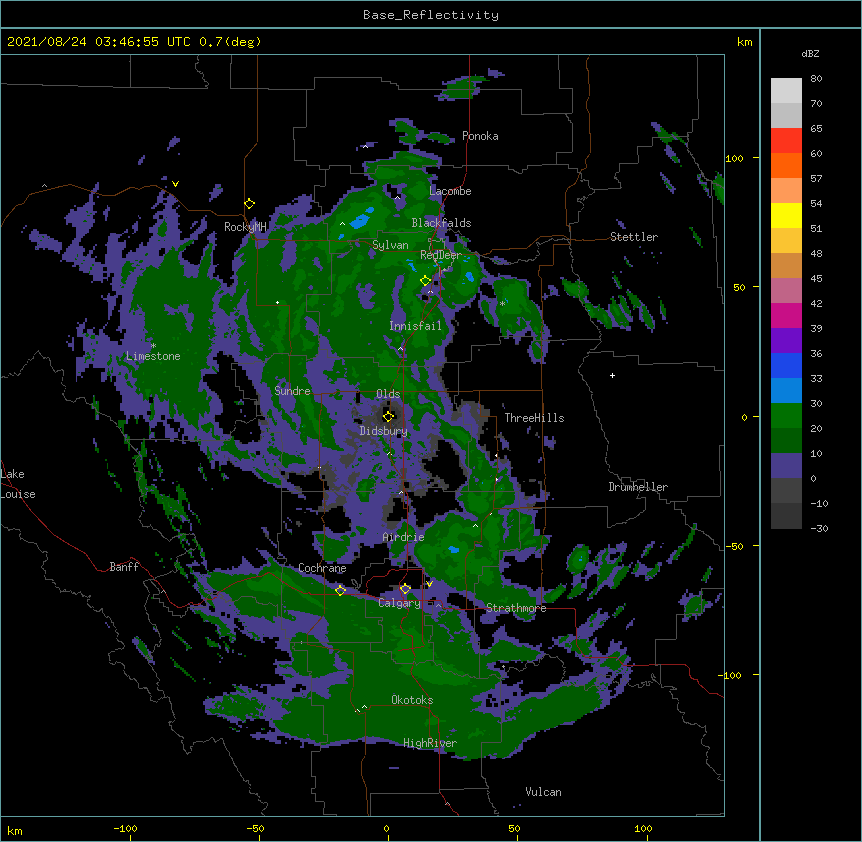Pick the blue 36 dBZ legend swatch

click(786, 365)
